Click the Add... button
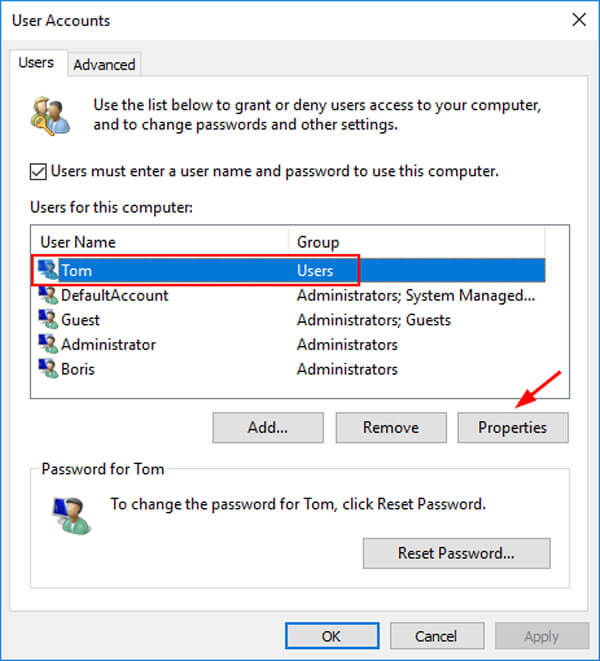 click(x=268, y=427)
